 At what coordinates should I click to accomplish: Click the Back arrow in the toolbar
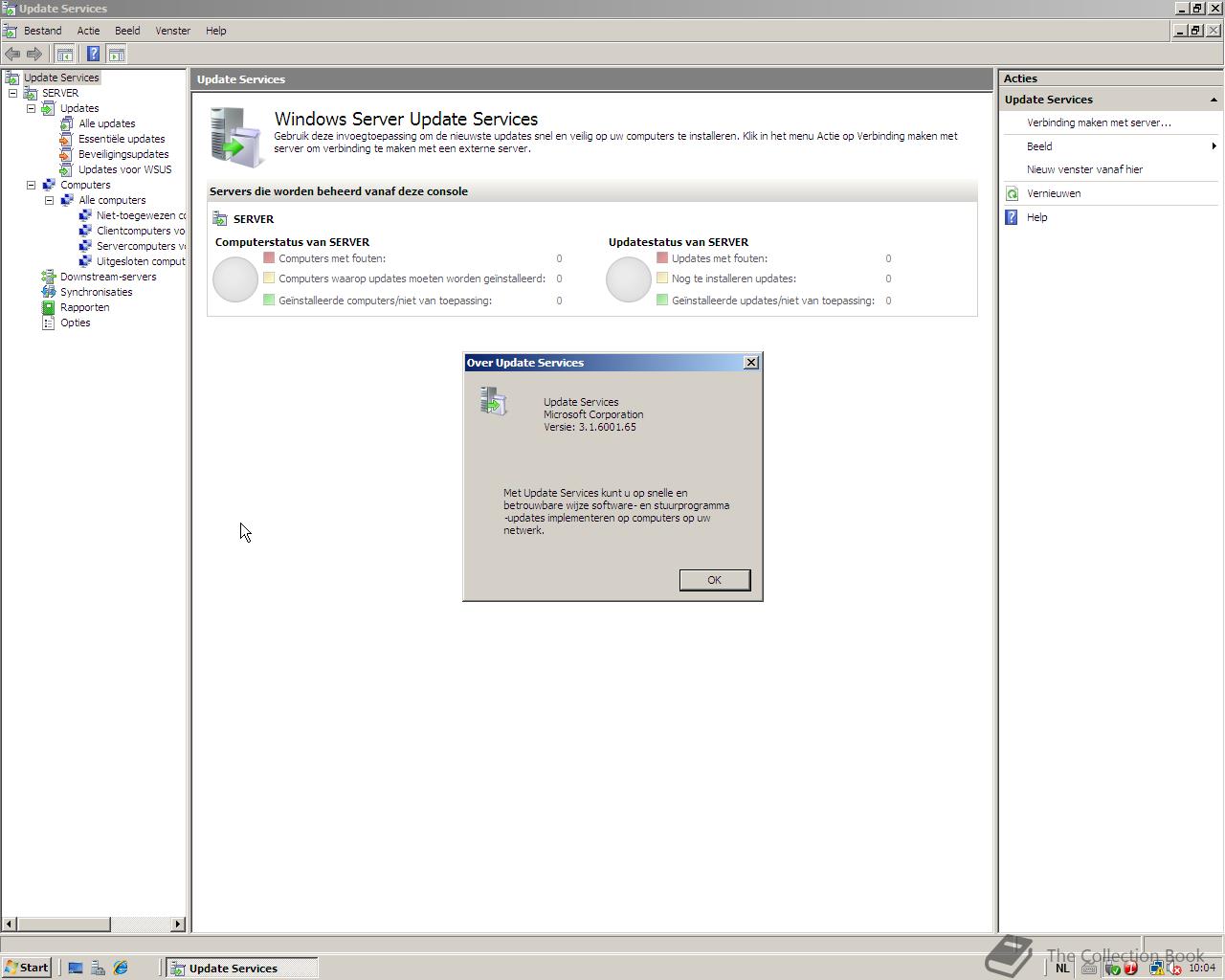(x=12, y=55)
